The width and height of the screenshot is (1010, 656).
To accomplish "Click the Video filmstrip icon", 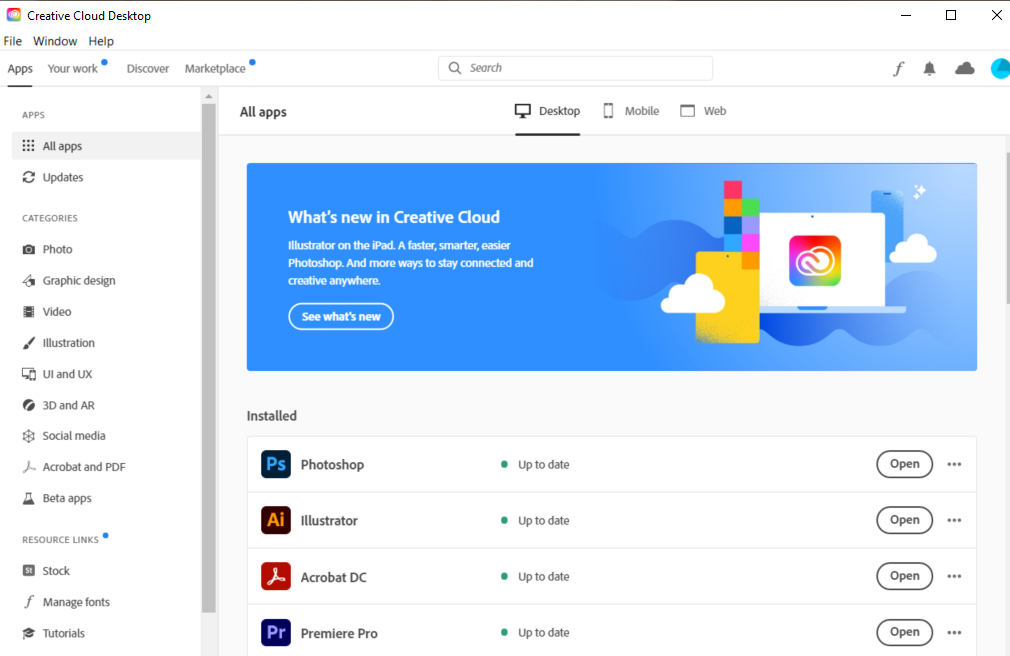I will [x=28, y=311].
